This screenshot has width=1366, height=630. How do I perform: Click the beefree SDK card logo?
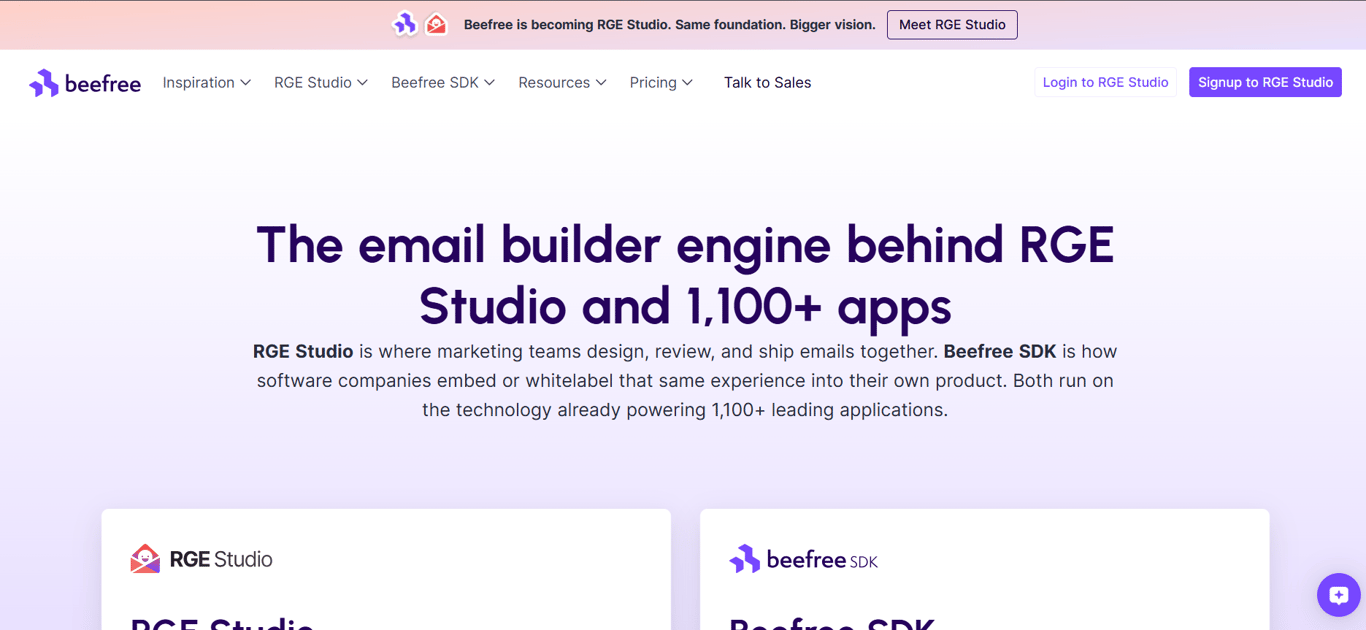coord(803,560)
